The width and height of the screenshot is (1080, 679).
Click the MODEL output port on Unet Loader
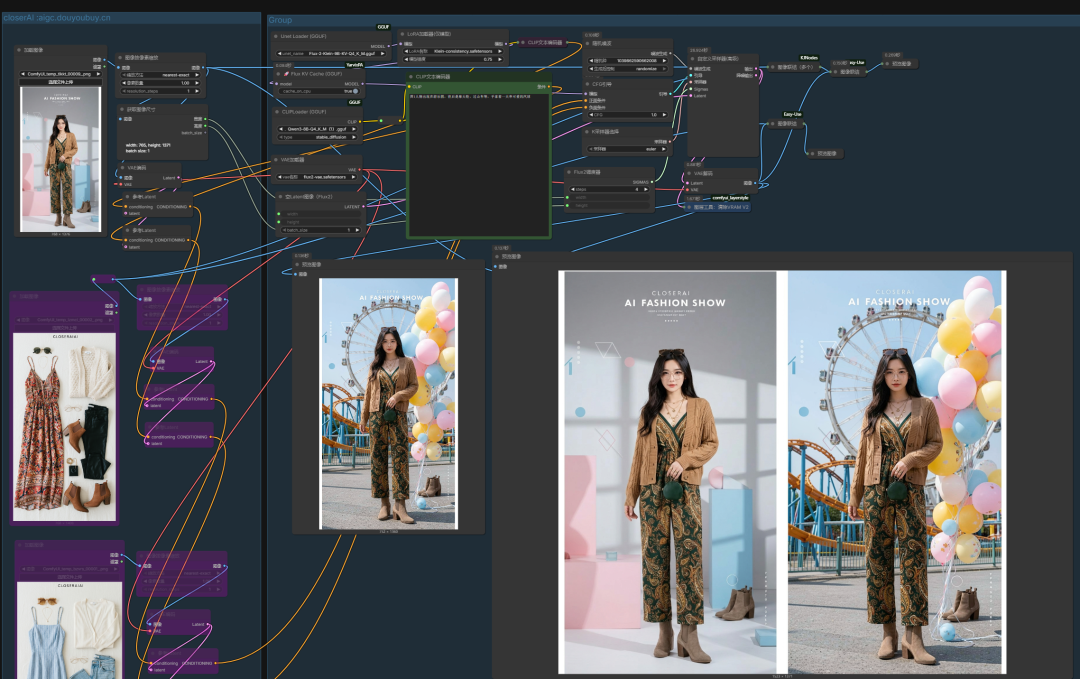tap(388, 45)
